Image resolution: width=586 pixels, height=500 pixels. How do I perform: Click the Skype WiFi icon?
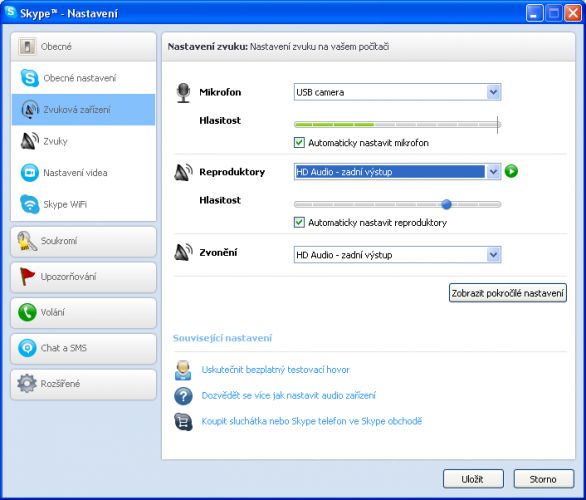[x=30, y=204]
